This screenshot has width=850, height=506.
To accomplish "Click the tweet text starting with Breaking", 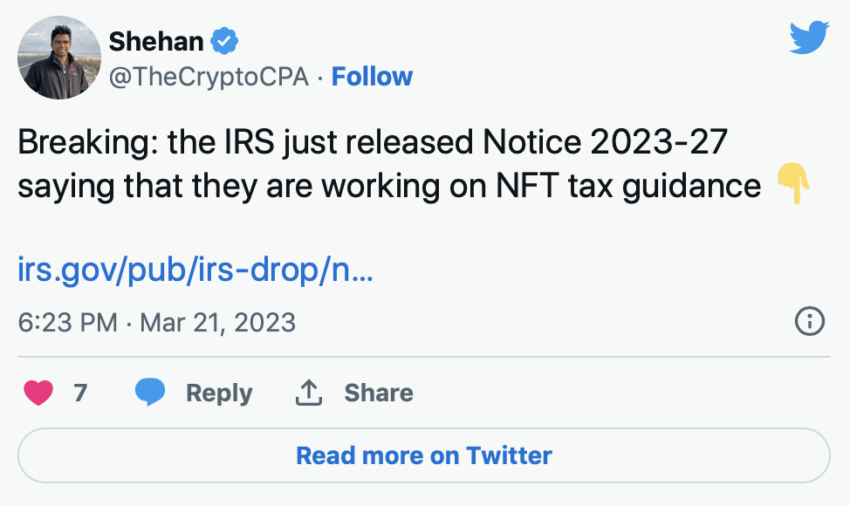I will tap(370, 143).
